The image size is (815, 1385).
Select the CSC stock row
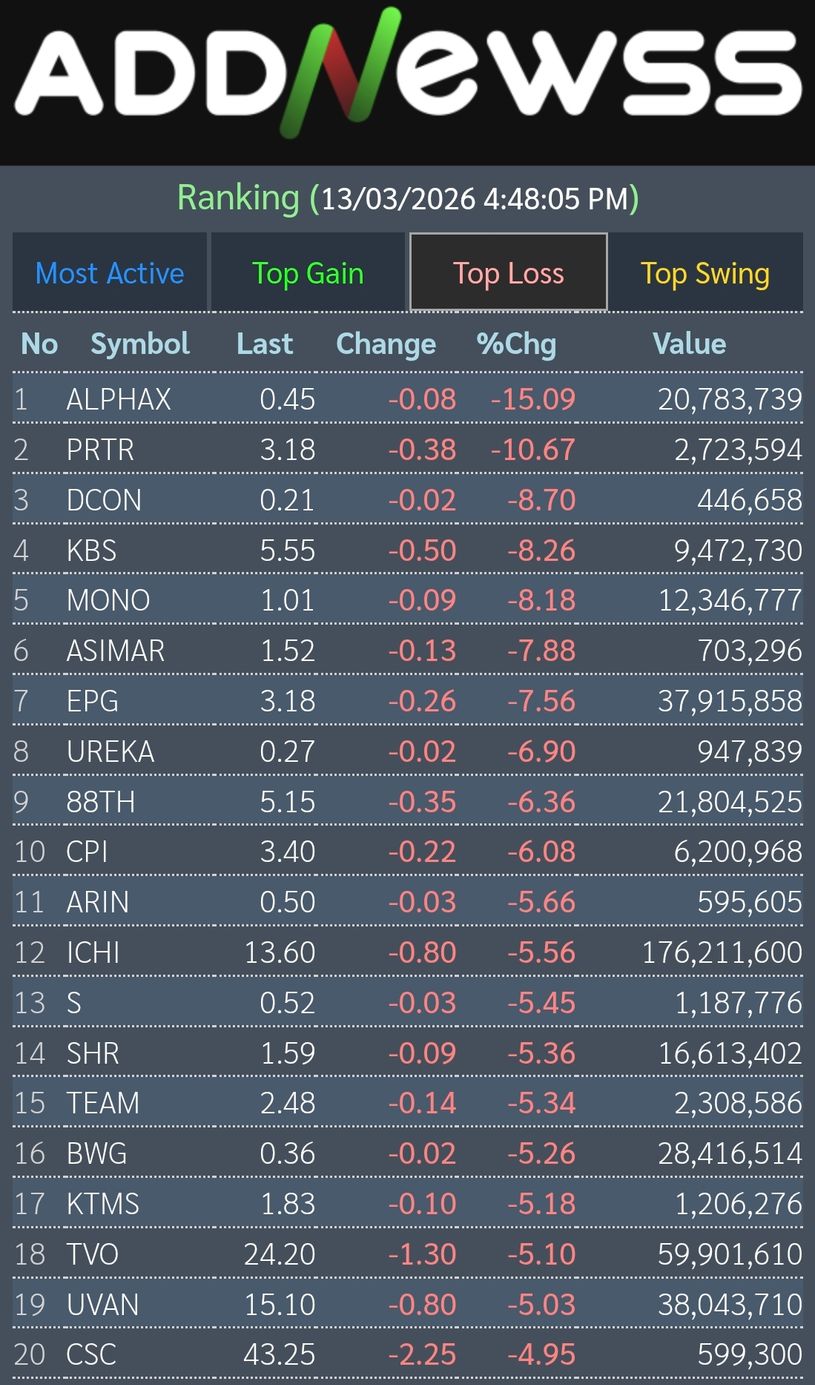pyautogui.click(x=91, y=1355)
